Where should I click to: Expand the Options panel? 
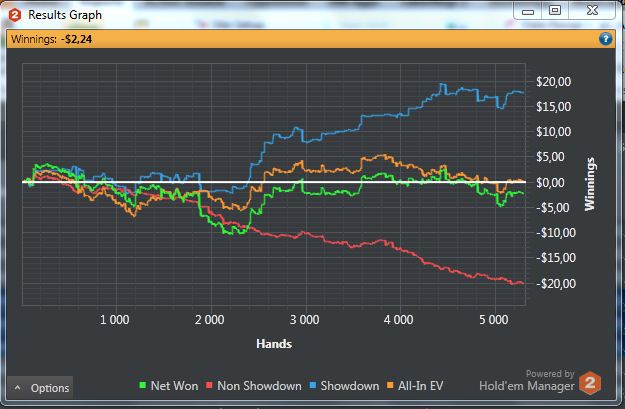tap(40, 387)
